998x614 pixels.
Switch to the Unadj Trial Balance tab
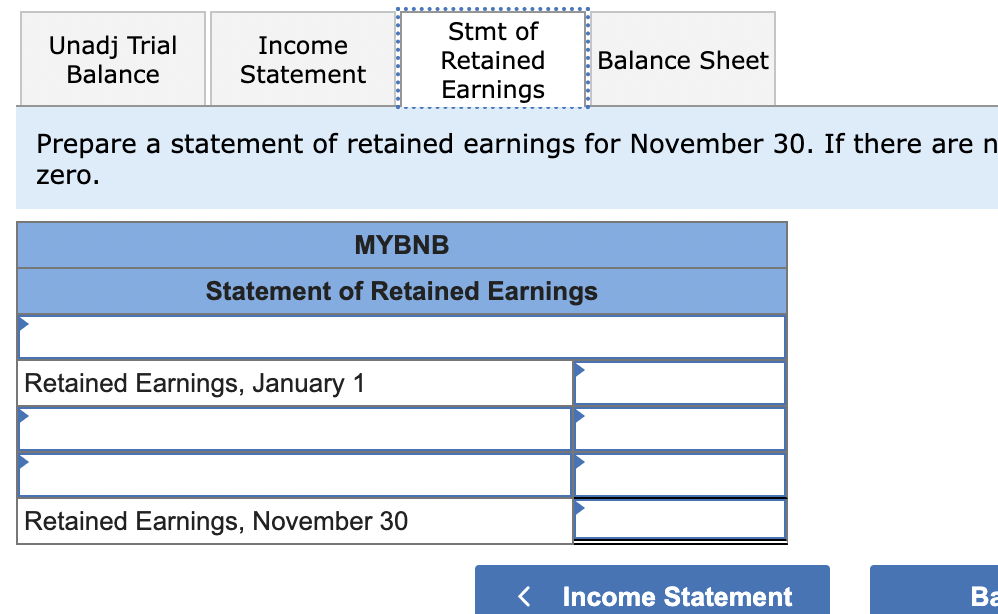click(113, 59)
